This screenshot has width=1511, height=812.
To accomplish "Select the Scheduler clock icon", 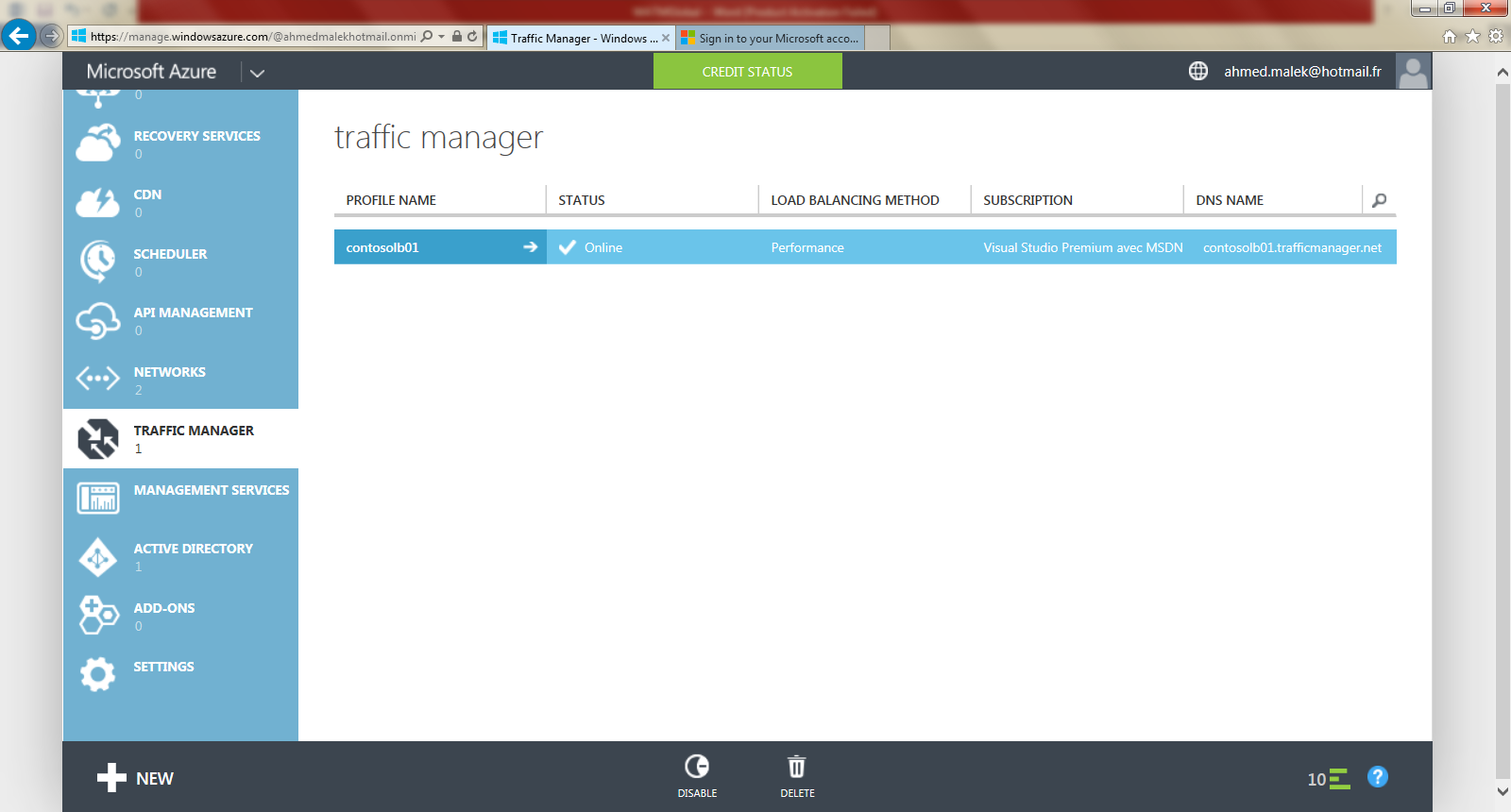I will point(98,262).
